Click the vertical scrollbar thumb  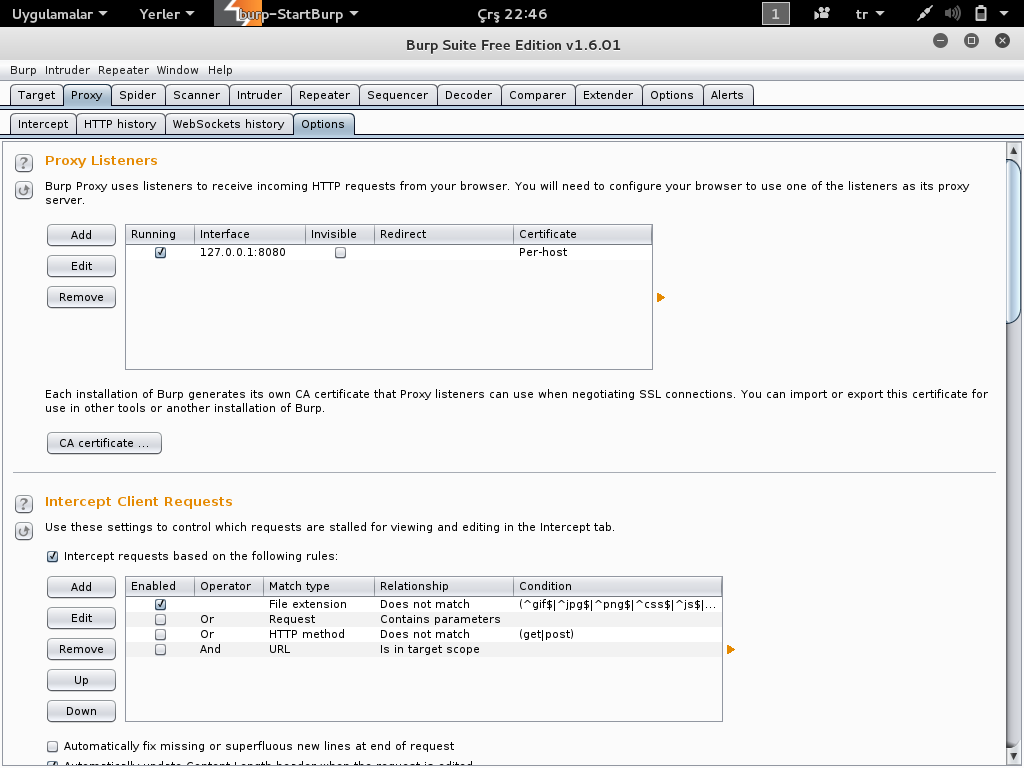coord(1014,240)
